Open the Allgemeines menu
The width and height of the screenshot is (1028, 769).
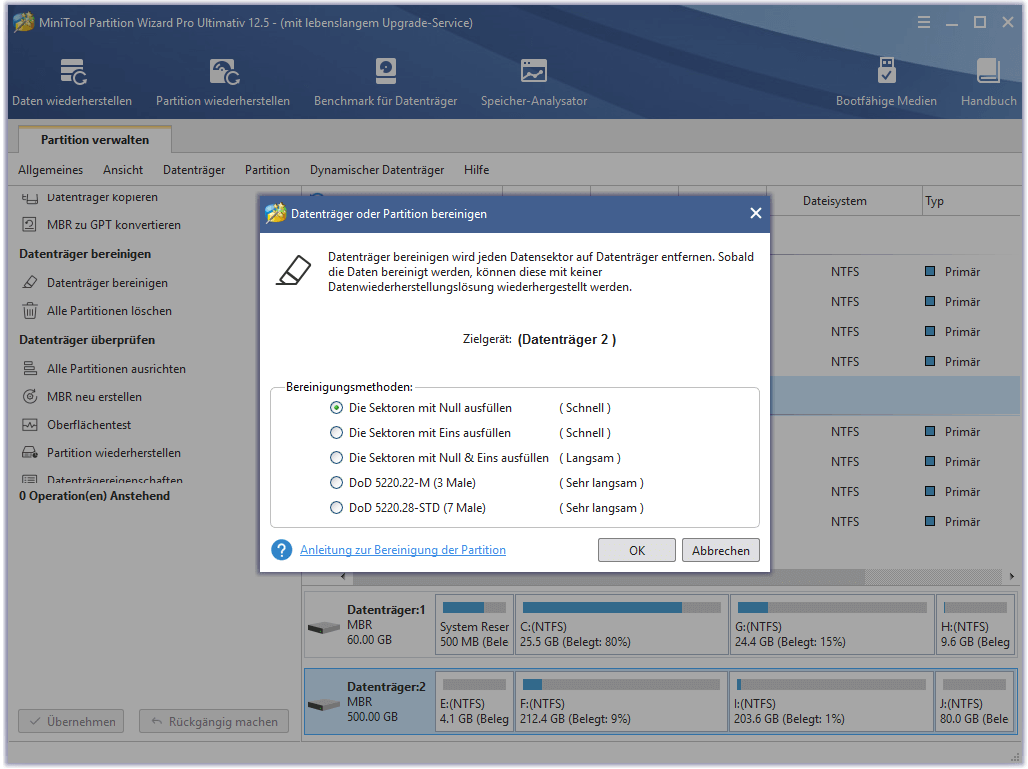tap(50, 170)
